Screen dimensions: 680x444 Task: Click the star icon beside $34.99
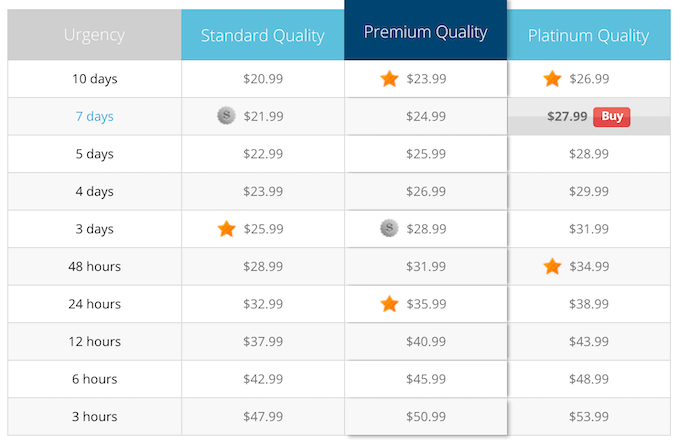552,266
